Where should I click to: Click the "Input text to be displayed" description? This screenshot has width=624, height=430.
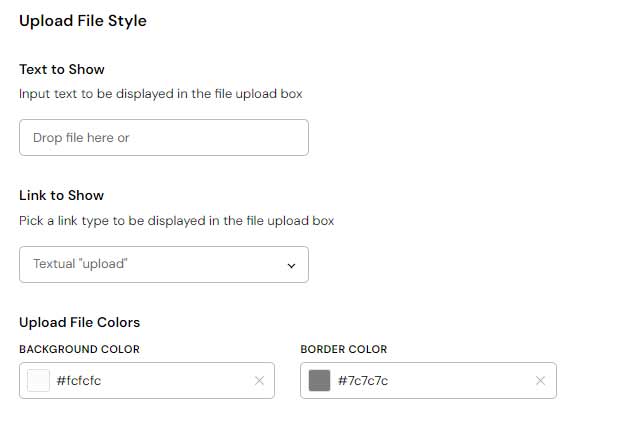point(160,94)
